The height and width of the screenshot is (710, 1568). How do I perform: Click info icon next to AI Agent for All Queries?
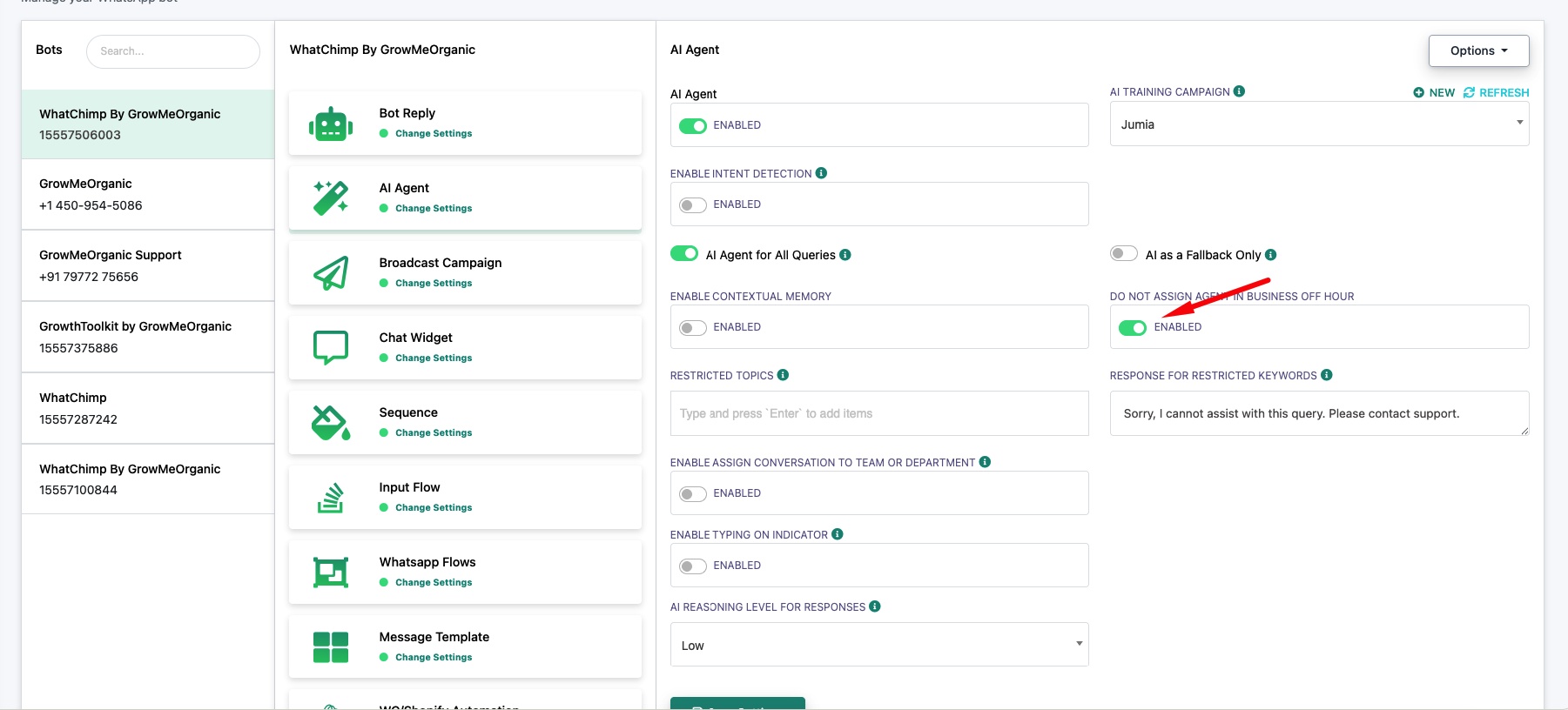(845, 255)
